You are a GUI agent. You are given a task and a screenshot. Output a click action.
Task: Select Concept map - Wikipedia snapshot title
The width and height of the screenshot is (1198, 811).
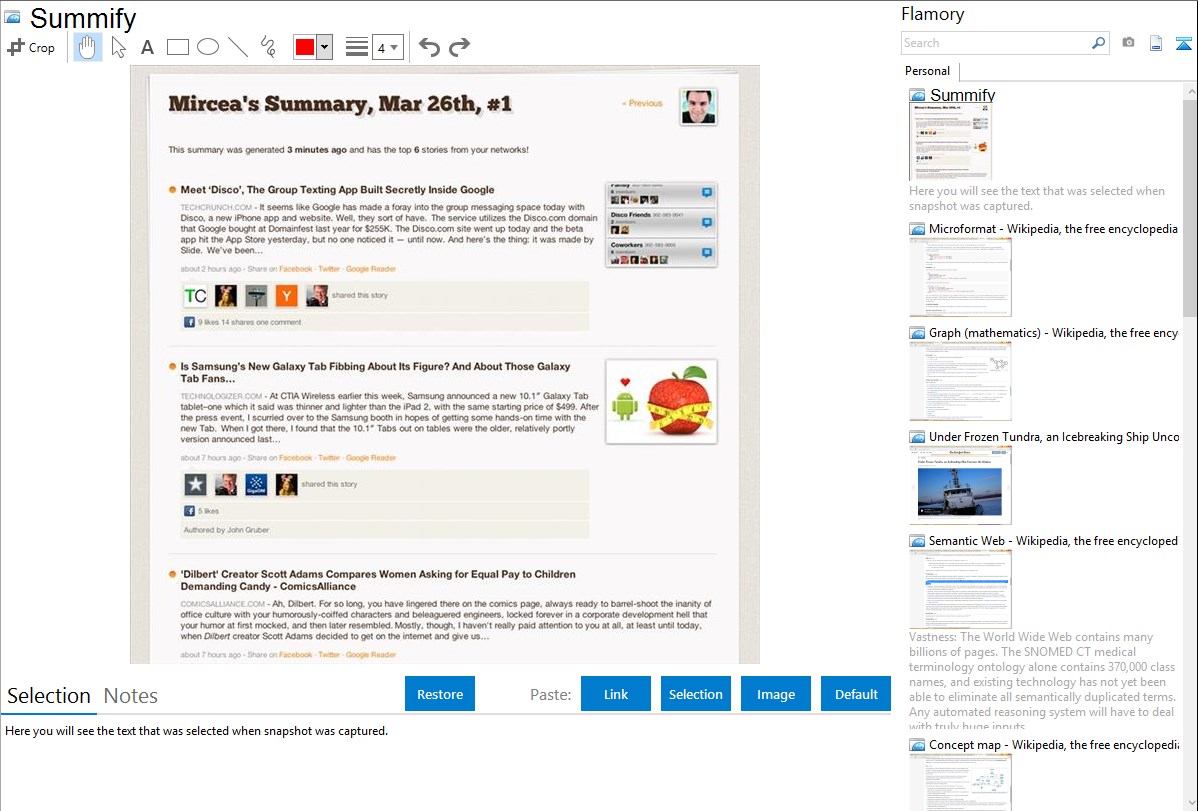coord(1054,744)
